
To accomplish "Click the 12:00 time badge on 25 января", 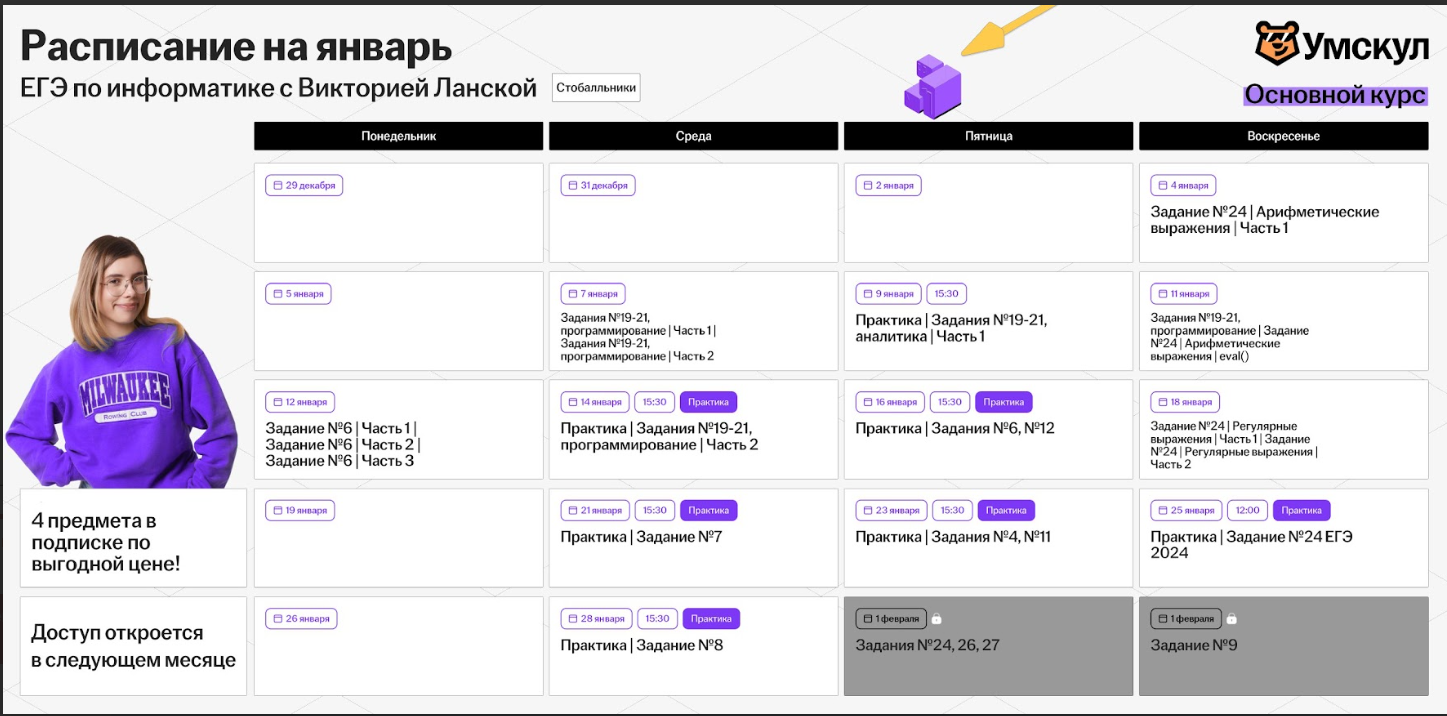I will pyautogui.click(x=1246, y=510).
